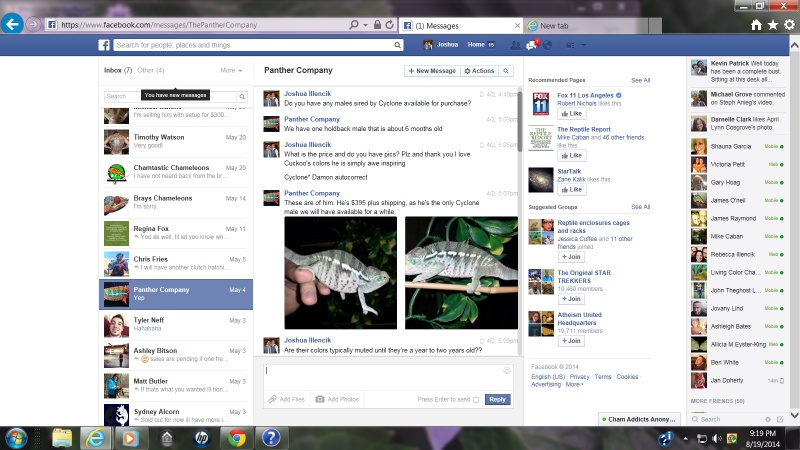Open Windows Start button
The height and width of the screenshot is (450, 800).
(16, 438)
